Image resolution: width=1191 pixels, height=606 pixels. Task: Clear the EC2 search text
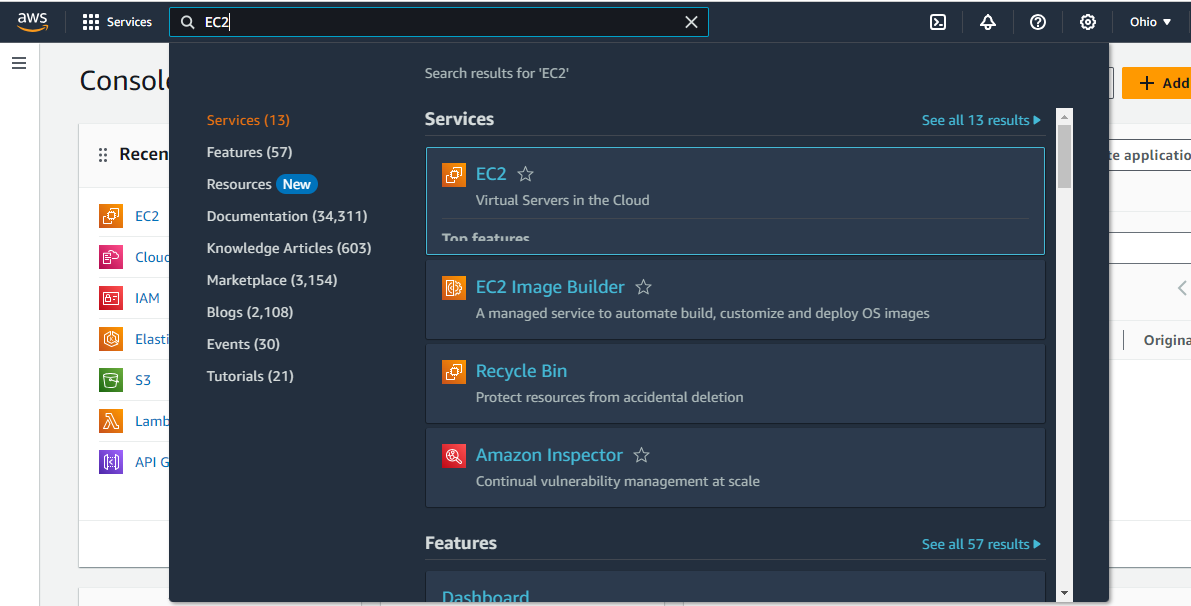tap(691, 22)
